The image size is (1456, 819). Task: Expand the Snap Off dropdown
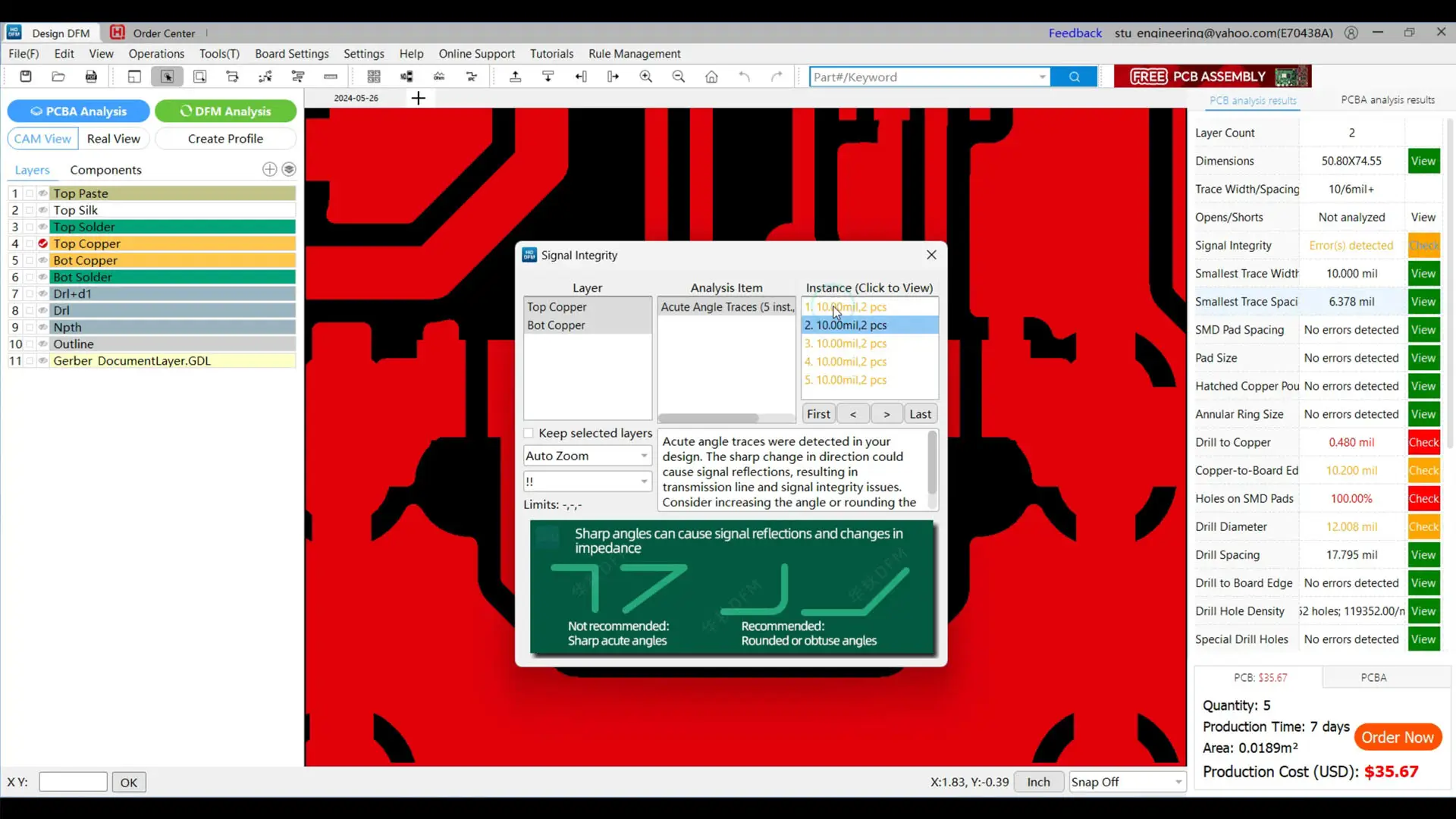pos(1126,782)
